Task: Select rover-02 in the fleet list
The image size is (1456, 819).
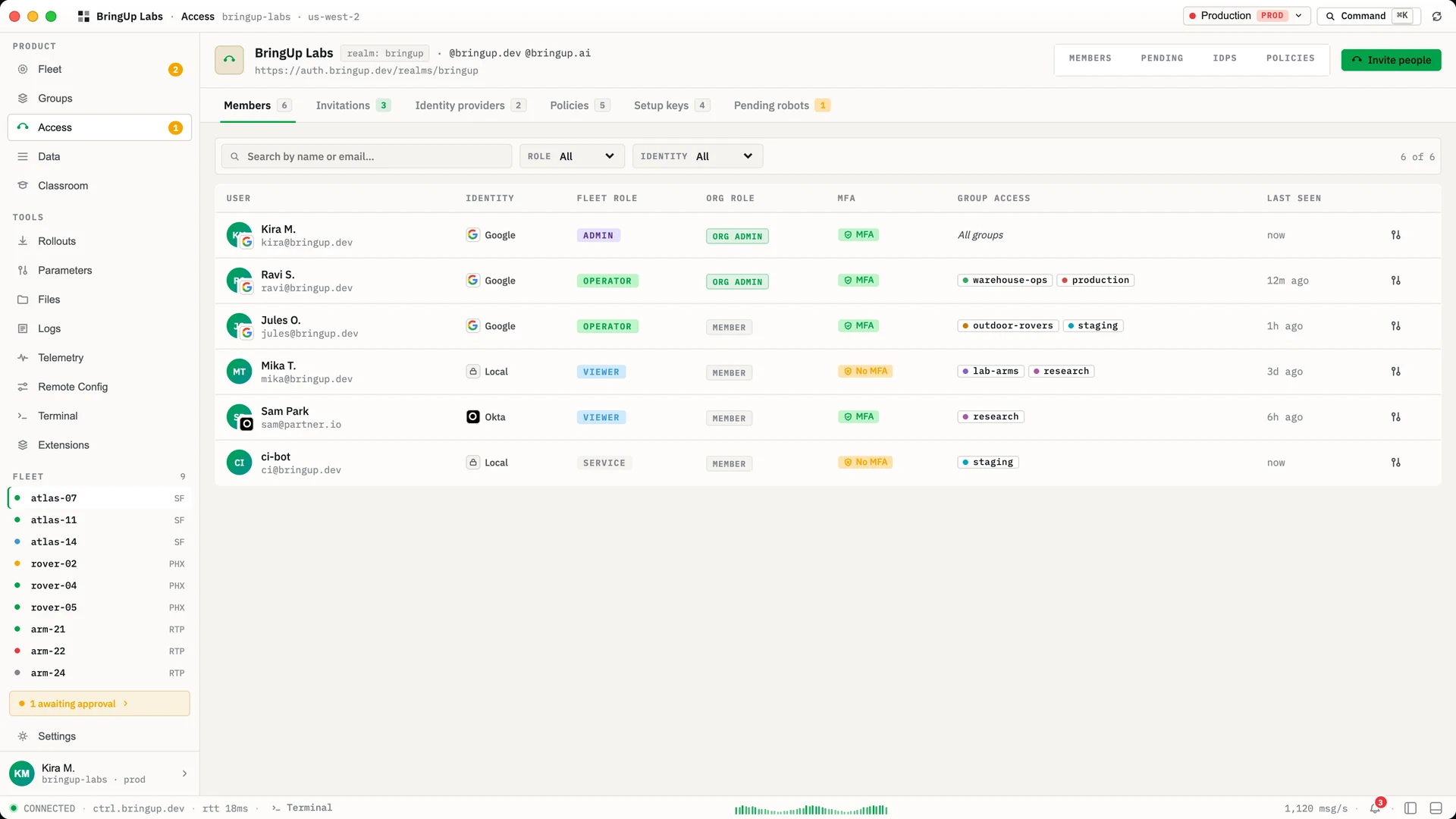Action: (x=99, y=564)
